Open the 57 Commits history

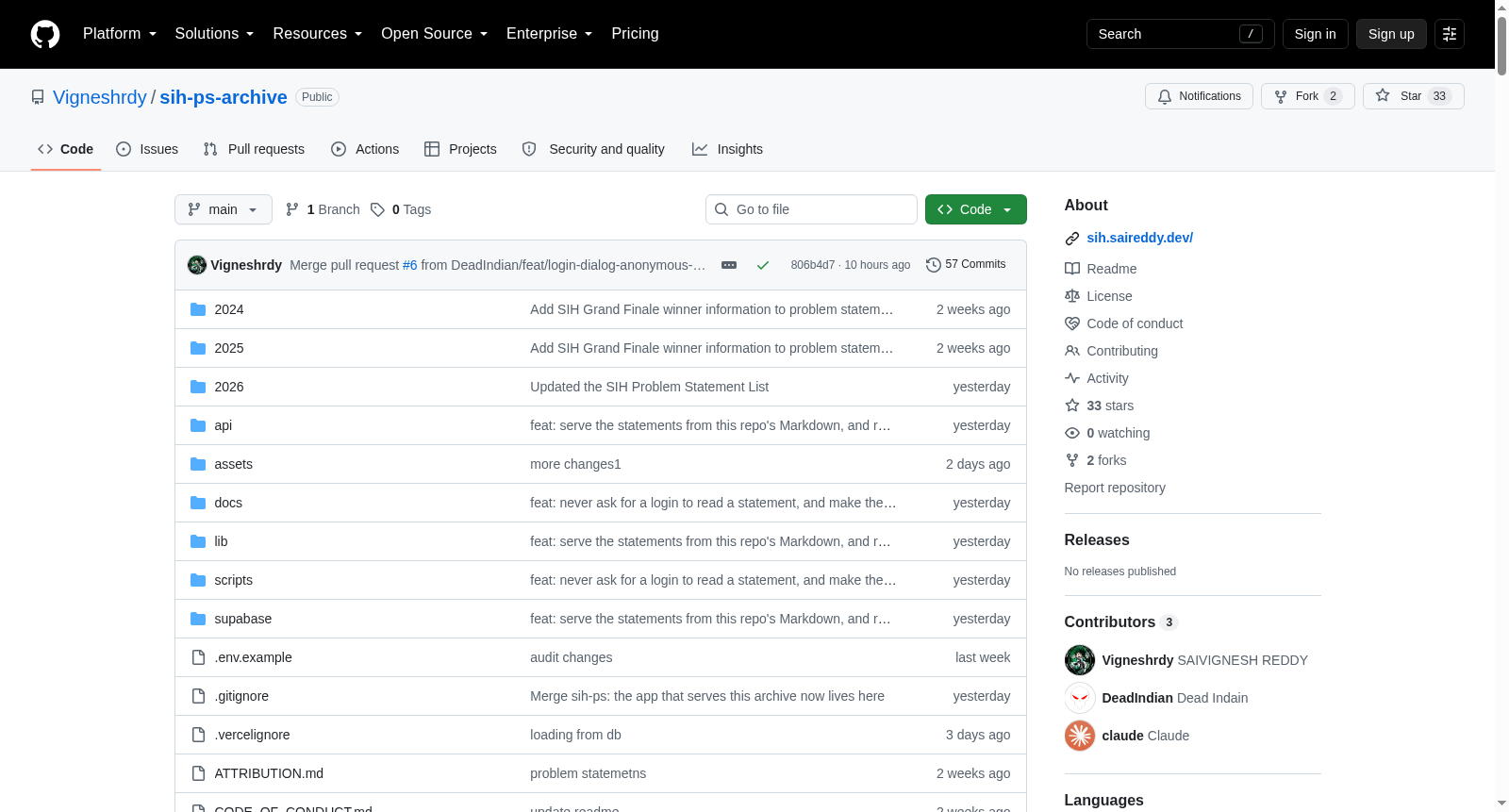point(966,265)
